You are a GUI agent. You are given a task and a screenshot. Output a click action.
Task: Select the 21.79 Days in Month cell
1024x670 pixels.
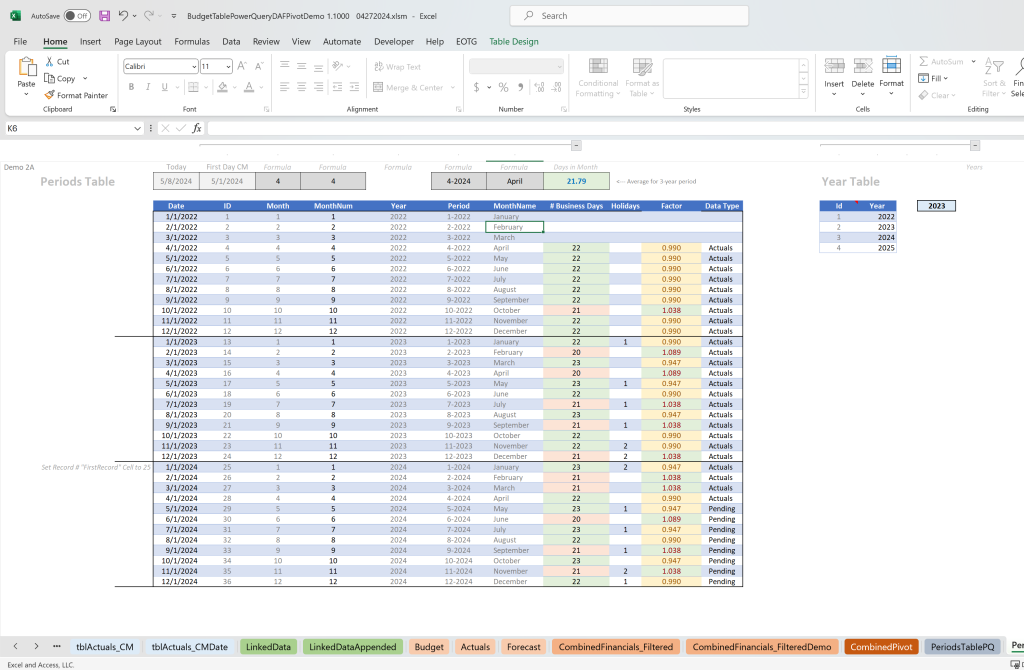(576, 181)
